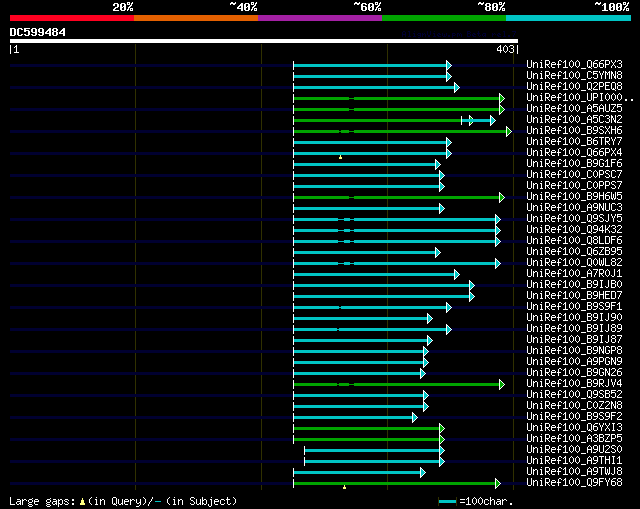Click the UniRef100_B6TRY7 text
This screenshot has height=509, width=640.
point(574,142)
